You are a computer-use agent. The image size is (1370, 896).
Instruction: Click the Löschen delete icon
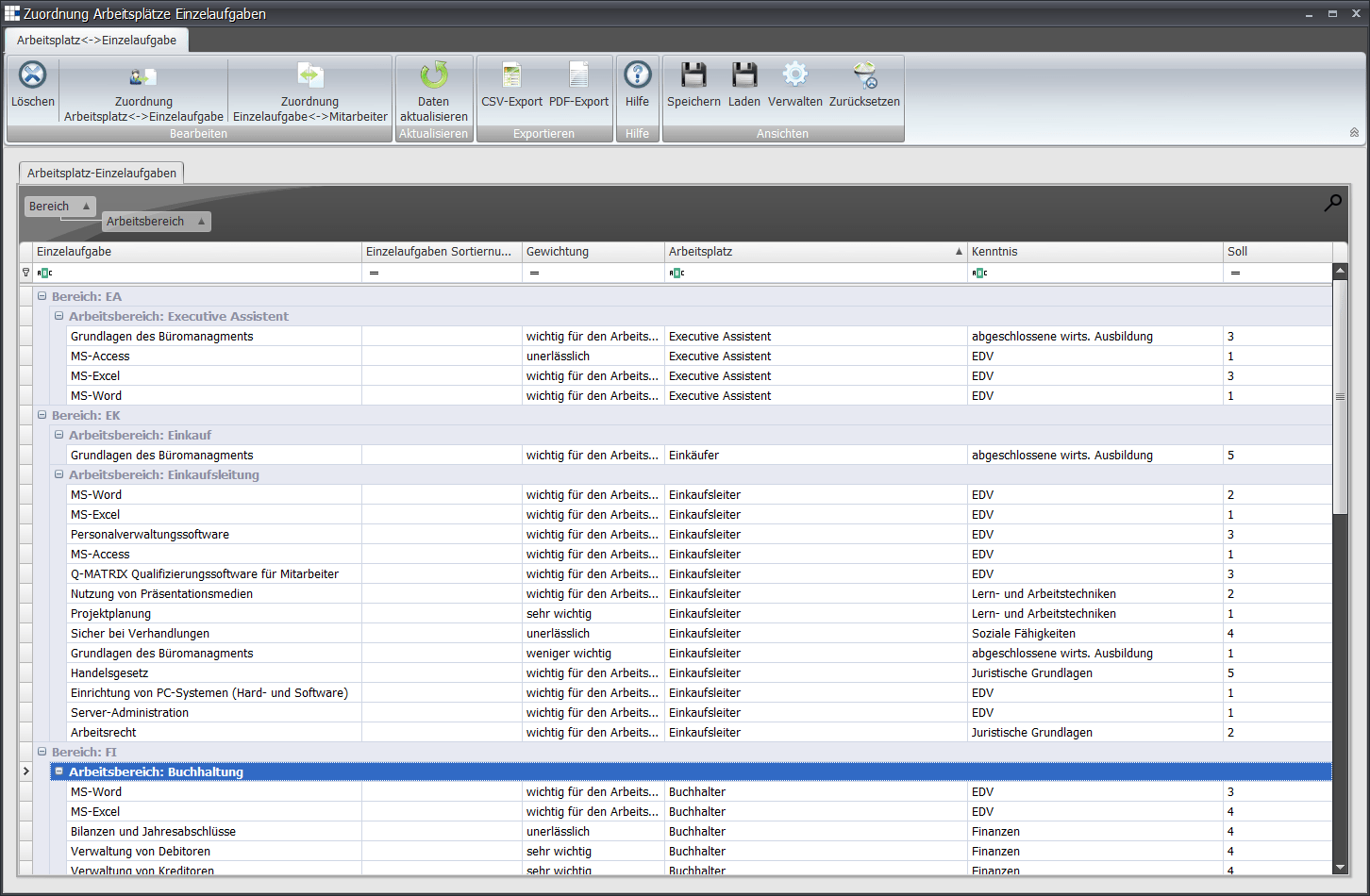pos(33,75)
